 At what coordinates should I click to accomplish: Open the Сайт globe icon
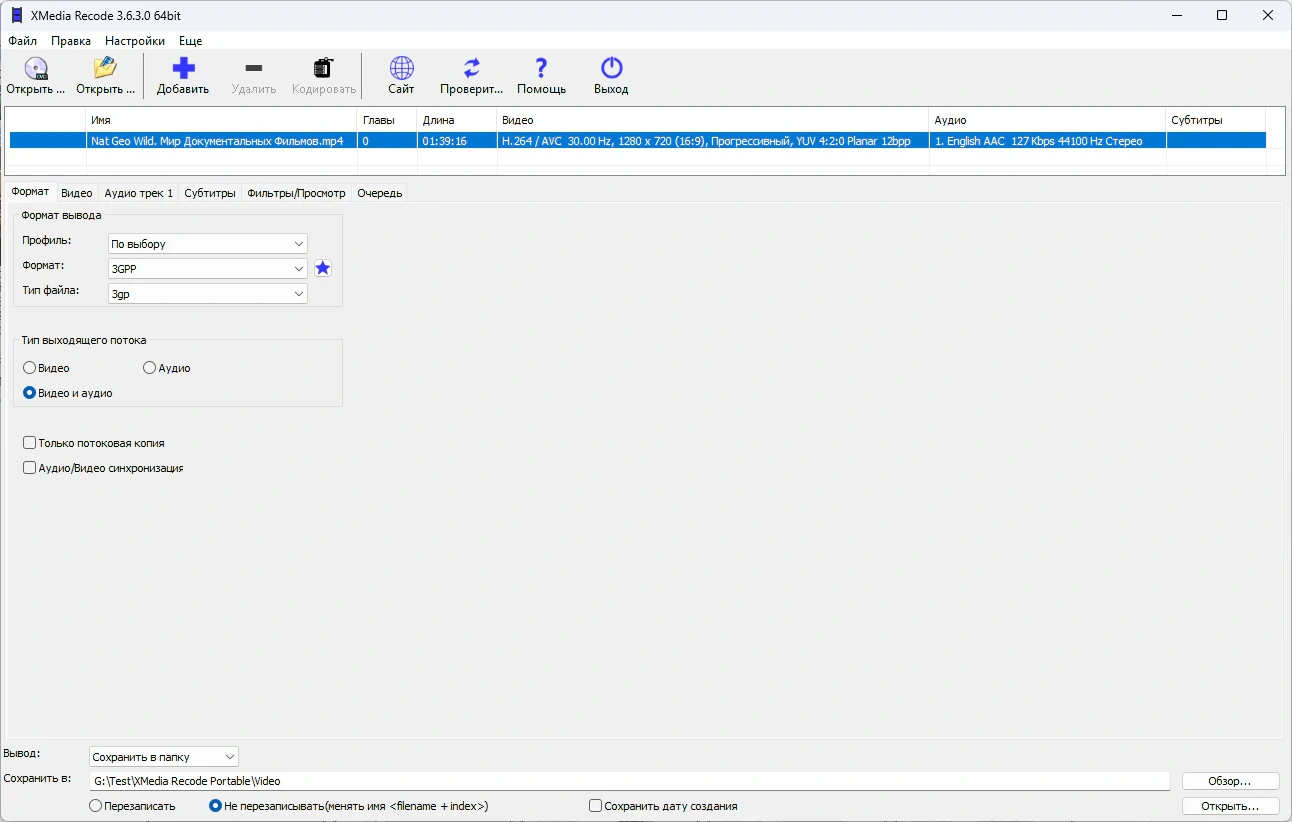pyautogui.click(x=402, y=69)
